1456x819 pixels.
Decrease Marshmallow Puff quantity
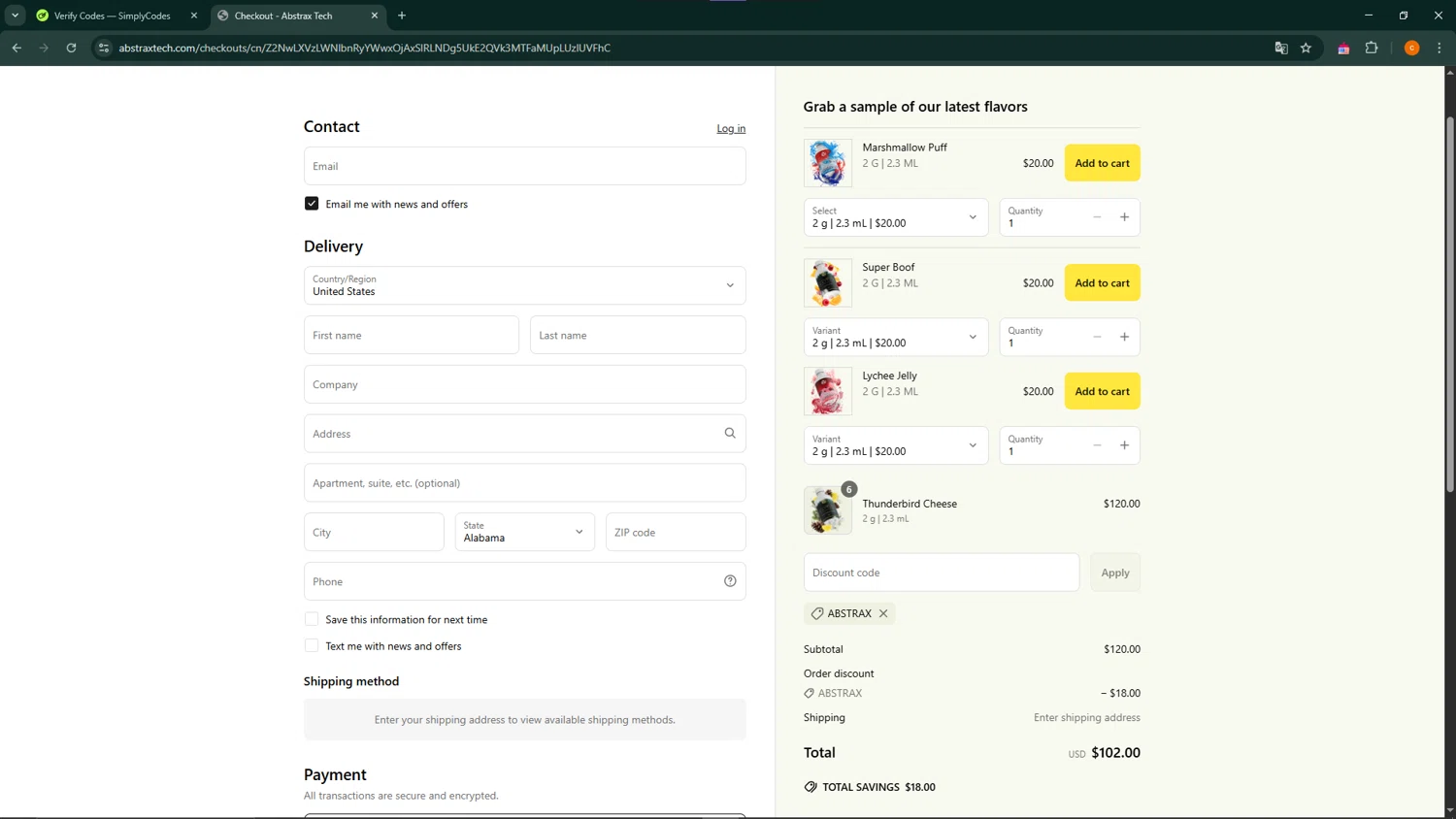[x=1097, y=217]
